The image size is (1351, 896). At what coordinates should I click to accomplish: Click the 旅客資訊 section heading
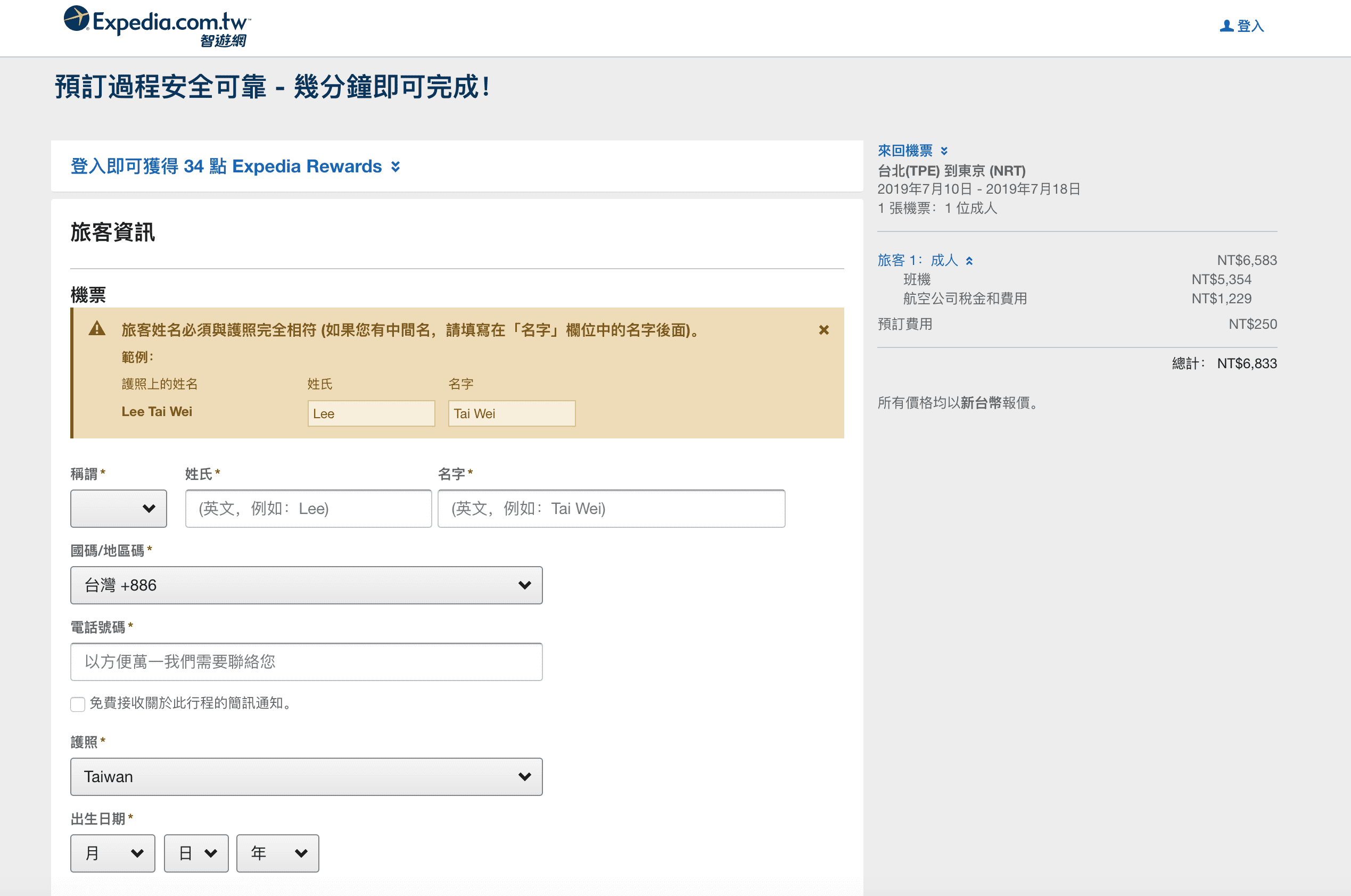click(x=113, y=233)
